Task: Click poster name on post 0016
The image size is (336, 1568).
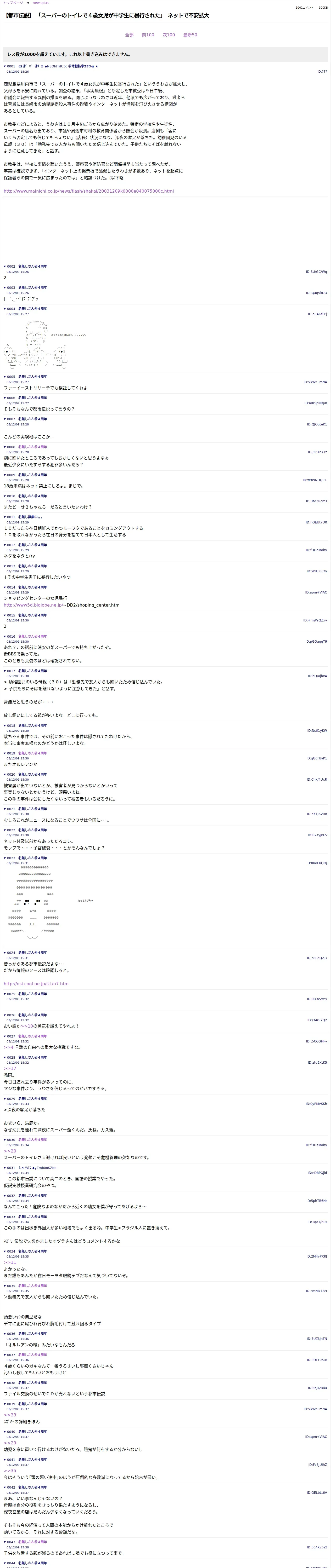Action: pos(32,636)
